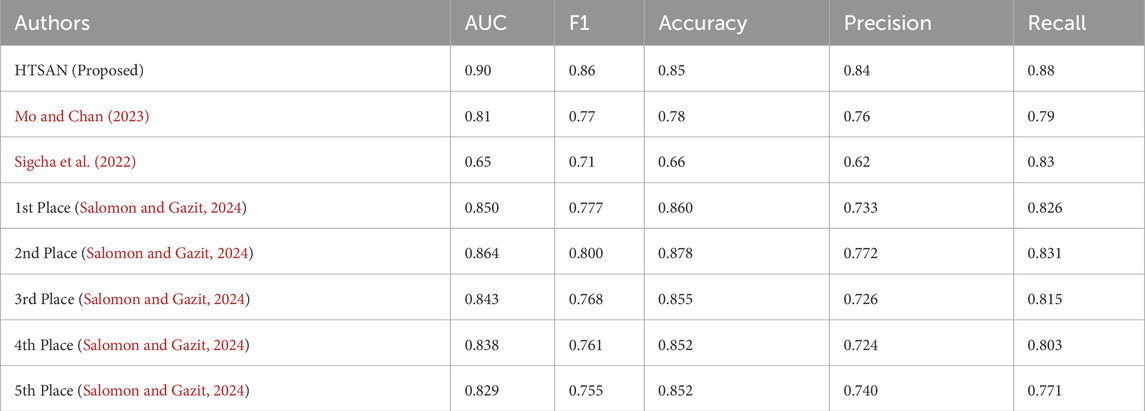Click the HTSAN AUC value 0.90
Viewport: 1145px width, 411px height.
pyautogui.click(x=477, y=72)
